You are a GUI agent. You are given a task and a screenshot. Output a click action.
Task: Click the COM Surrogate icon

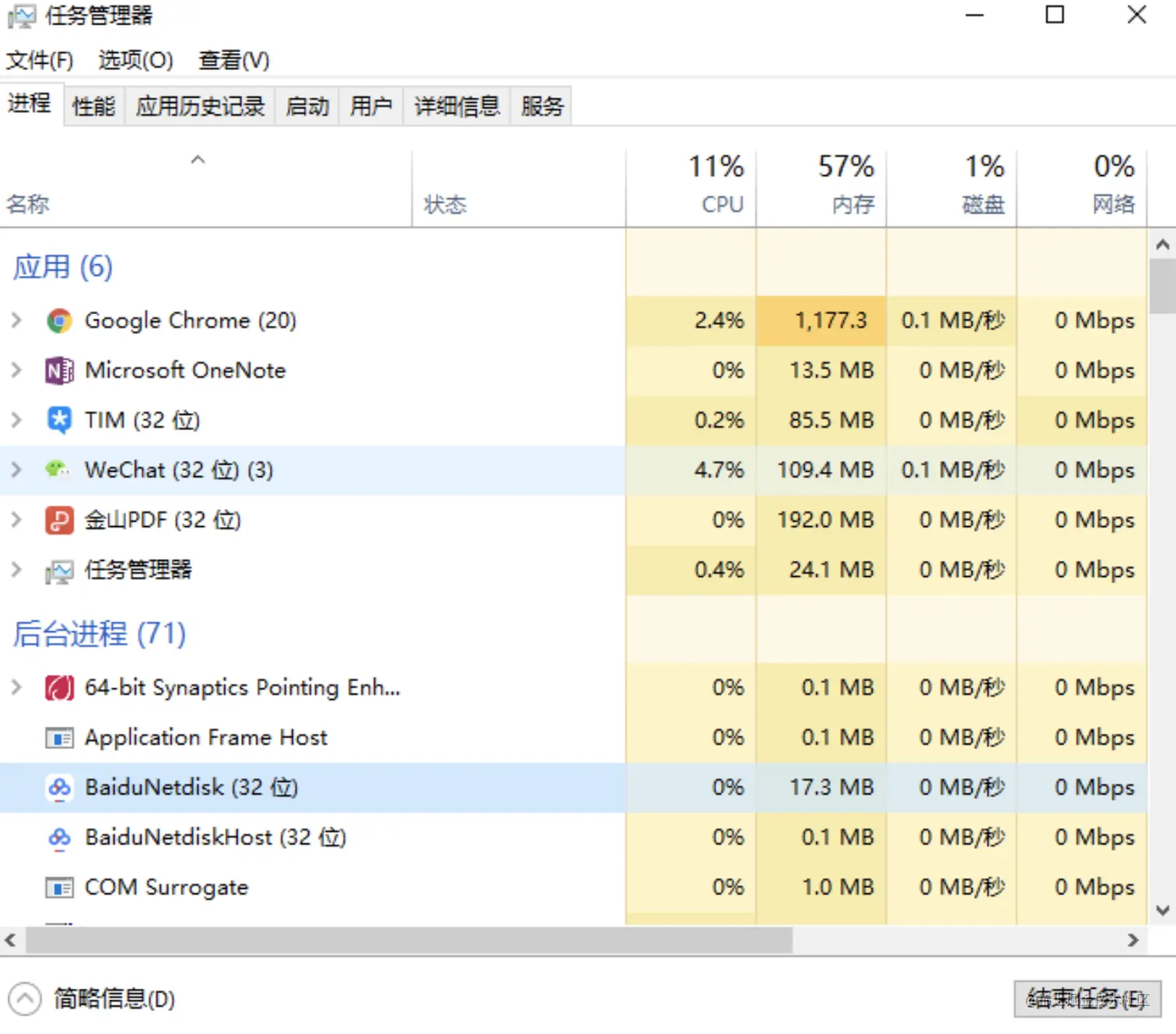59,887
